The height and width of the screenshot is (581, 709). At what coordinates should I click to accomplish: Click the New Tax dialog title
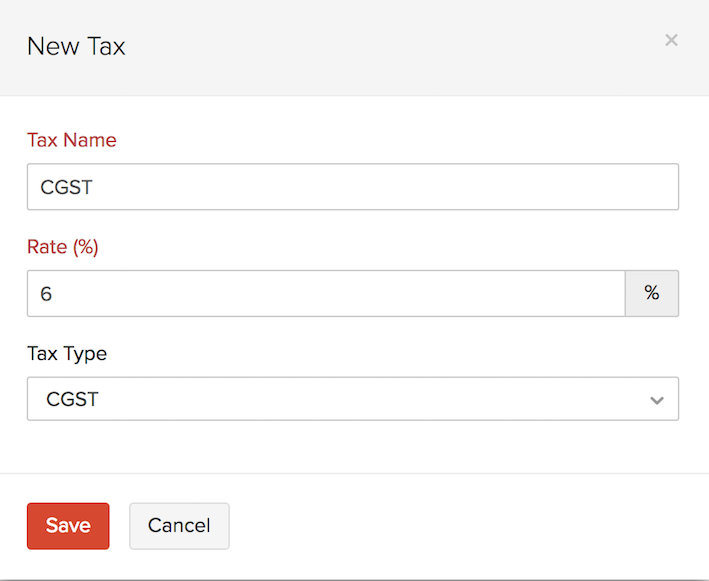pyautogui.click(x=76, y=46)
